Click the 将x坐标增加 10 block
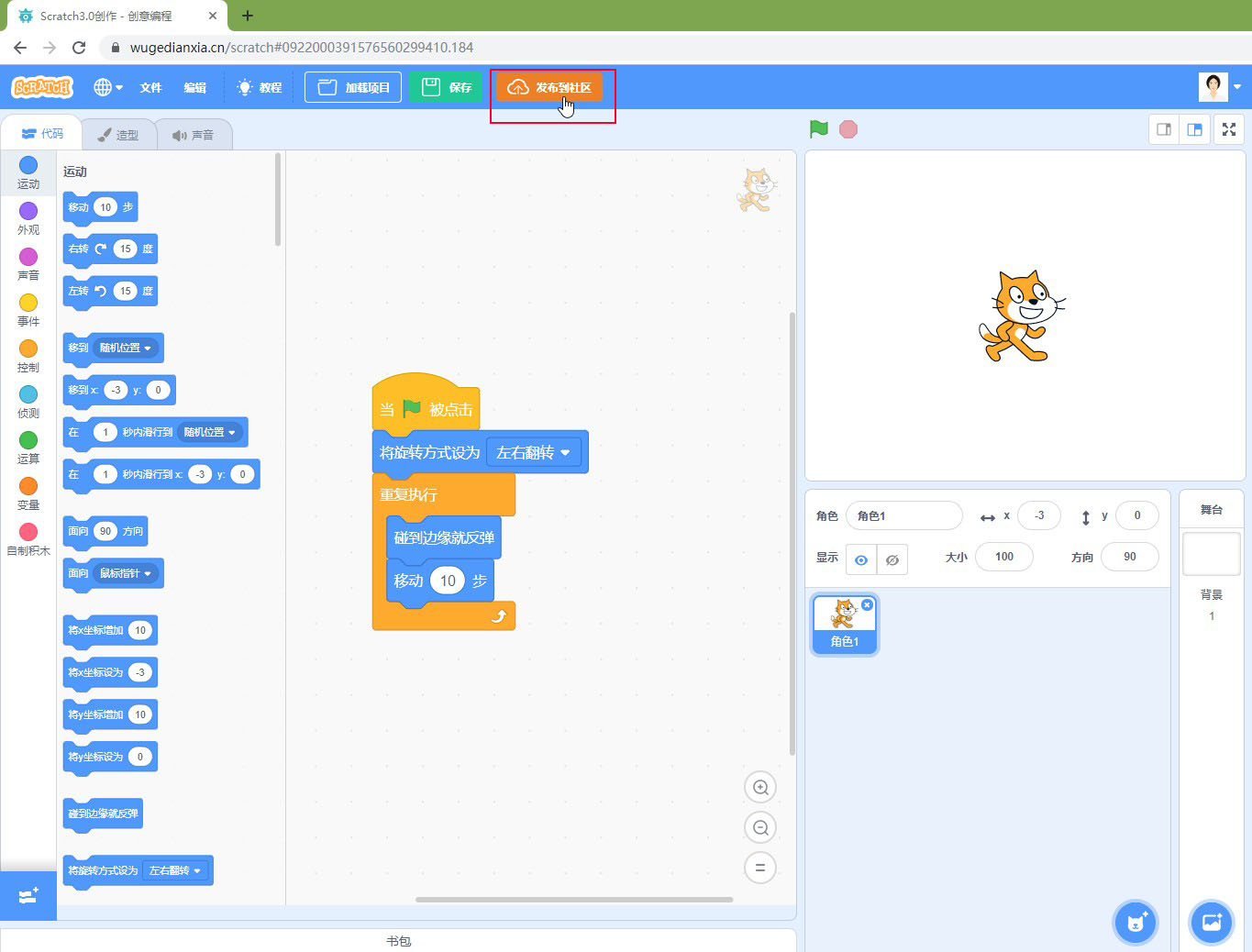 click(x=110, y=630)
